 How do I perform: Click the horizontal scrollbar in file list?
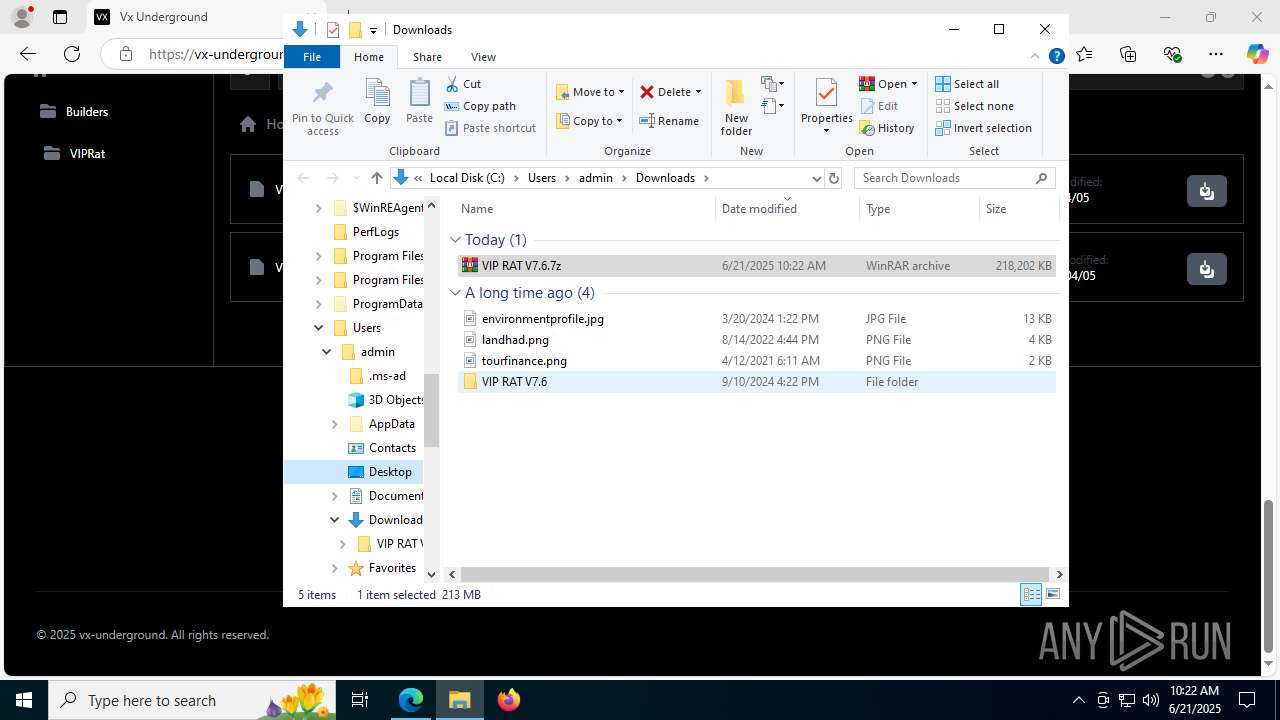point(755,575)
